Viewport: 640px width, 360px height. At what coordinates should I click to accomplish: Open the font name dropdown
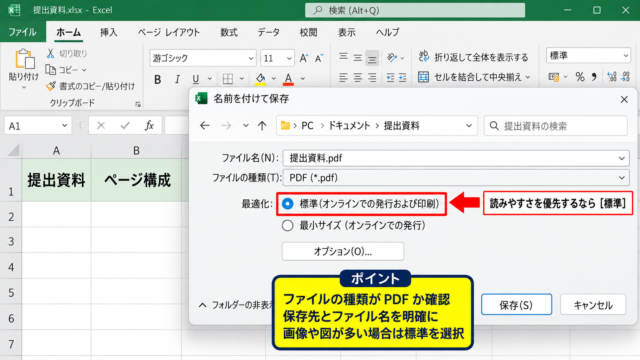pos(251,58)
